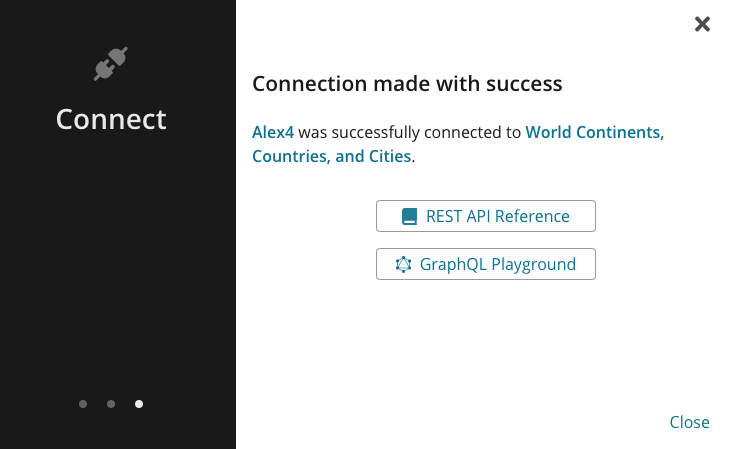Launch the GraphQL Playground button

486,264
